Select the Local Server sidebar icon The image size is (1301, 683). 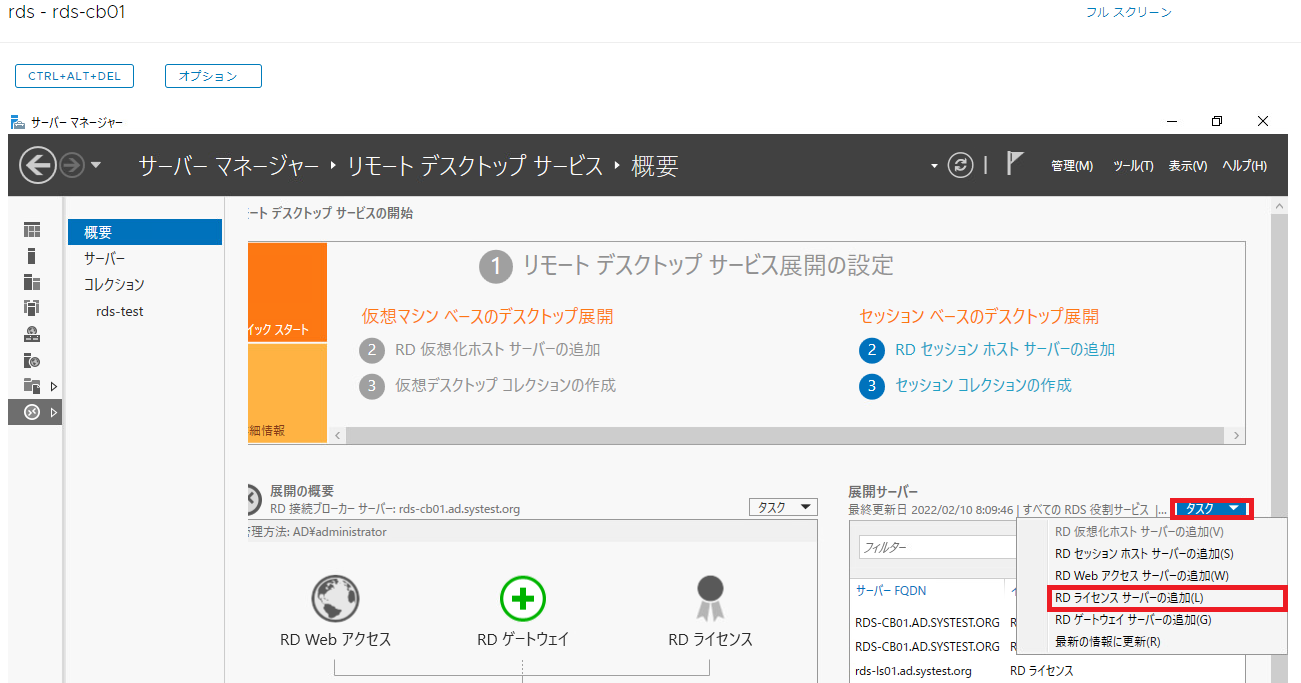32,256
